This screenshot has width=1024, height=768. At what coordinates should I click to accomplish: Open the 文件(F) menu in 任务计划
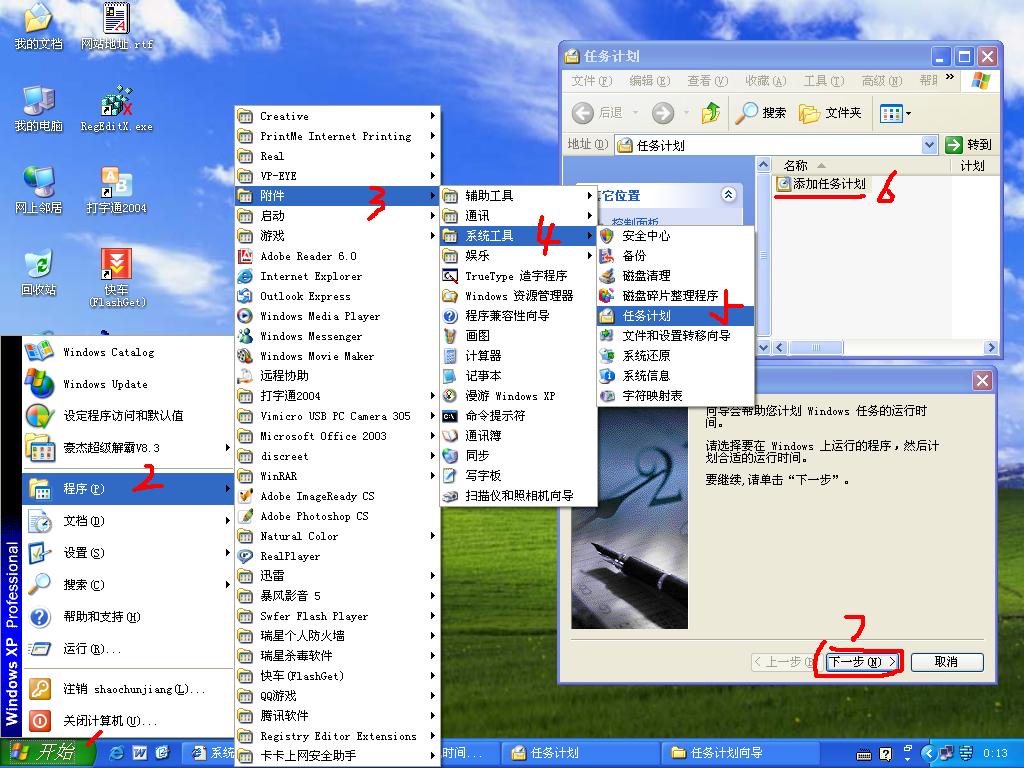click(591, 81)
